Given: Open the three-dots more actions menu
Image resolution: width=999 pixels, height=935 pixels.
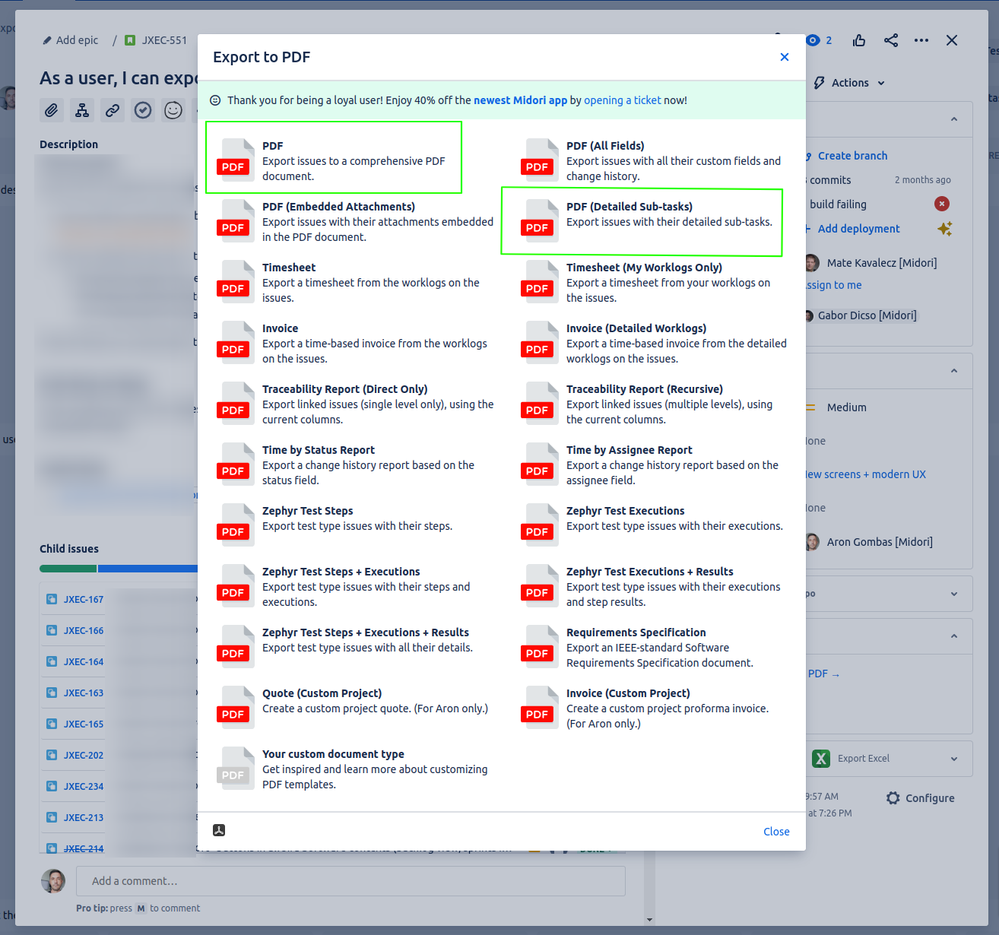Looking at the screenshot, I should point(921,41).
